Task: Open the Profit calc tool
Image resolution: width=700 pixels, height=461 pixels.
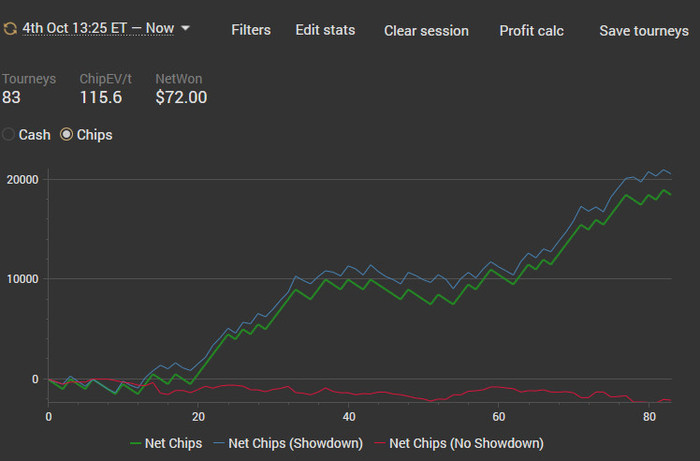Action: pos(531,31)
